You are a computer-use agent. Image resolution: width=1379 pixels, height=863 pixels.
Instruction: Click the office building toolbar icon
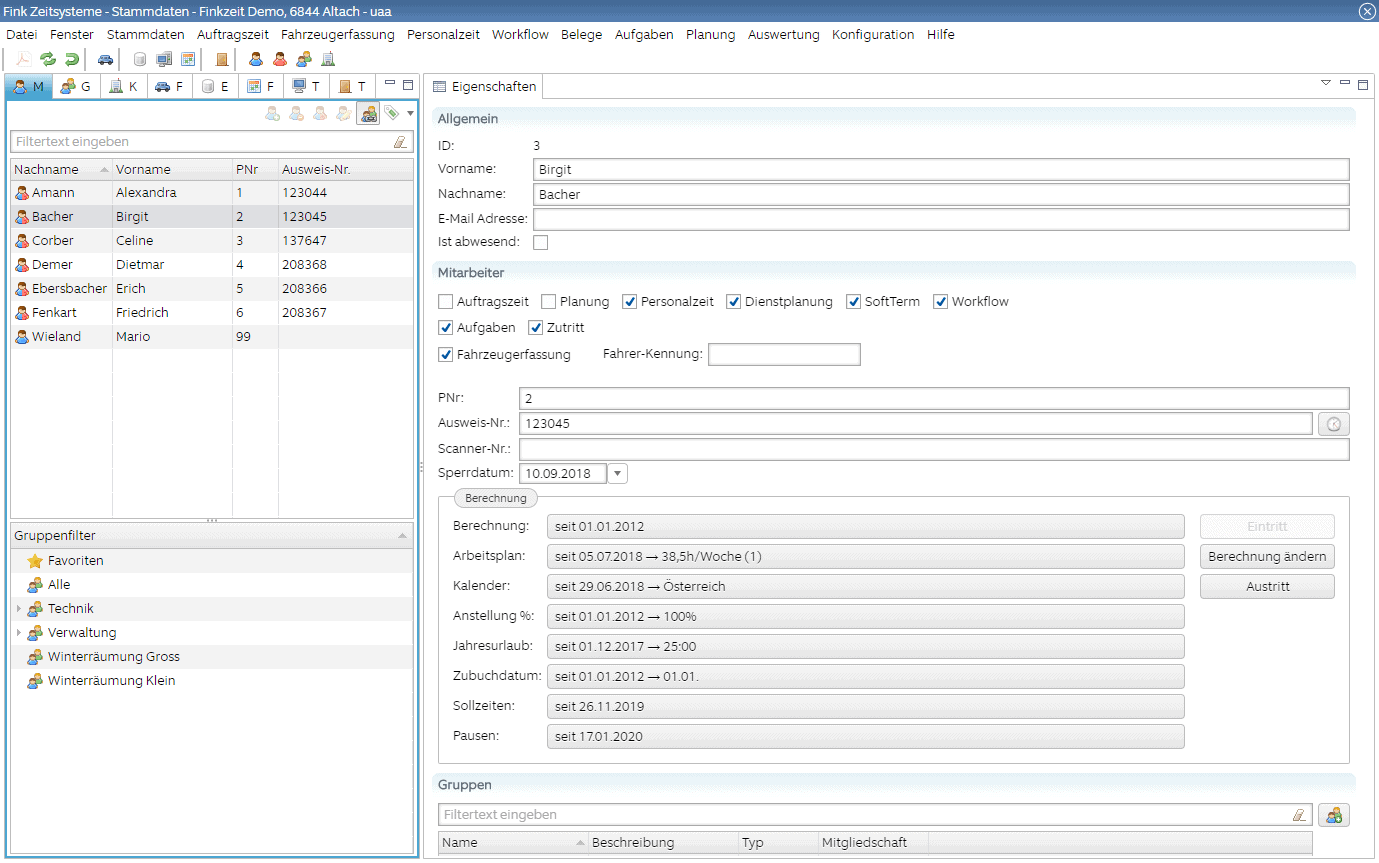328,59
